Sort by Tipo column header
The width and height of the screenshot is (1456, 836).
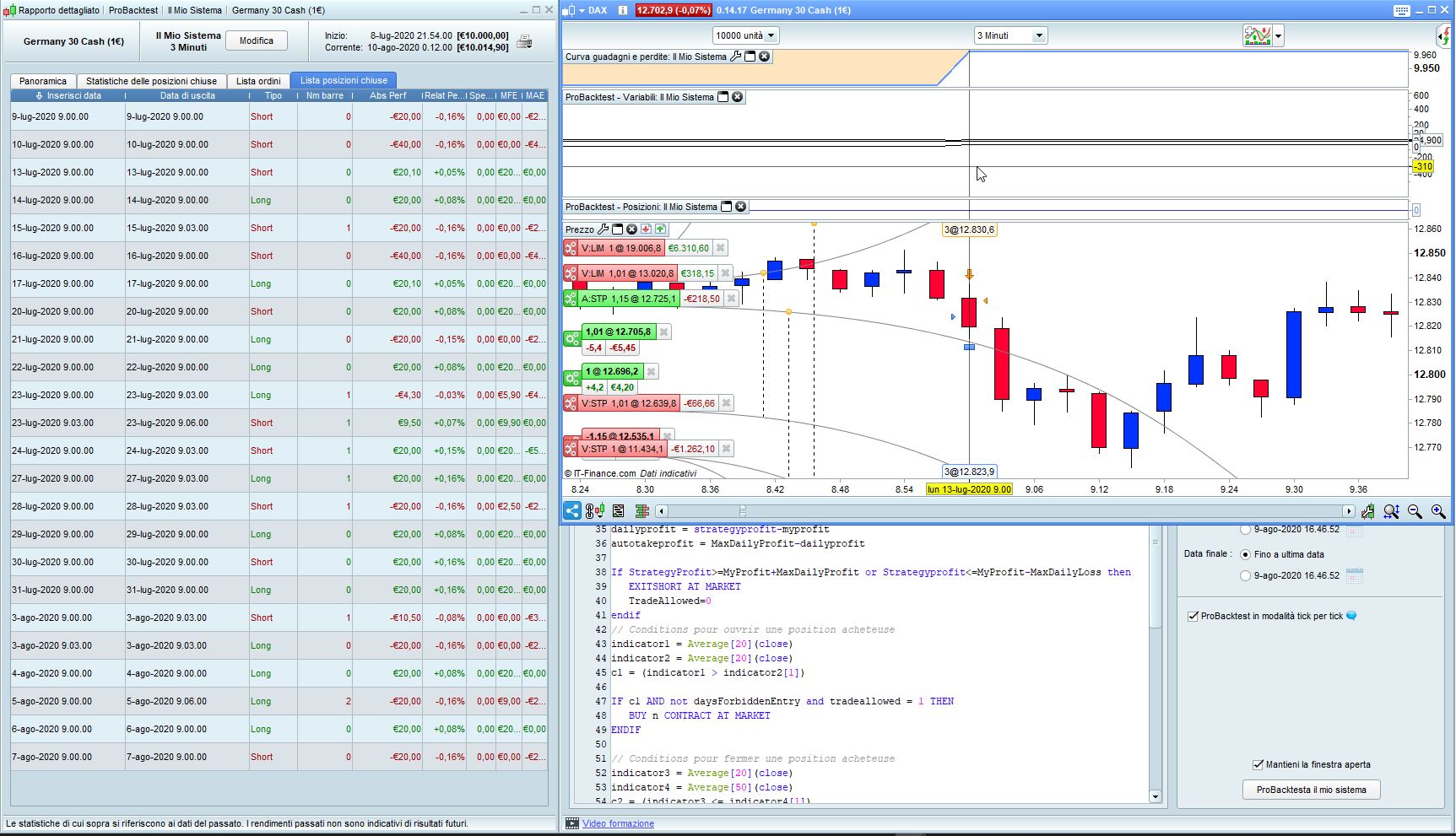tap(273, 95)
